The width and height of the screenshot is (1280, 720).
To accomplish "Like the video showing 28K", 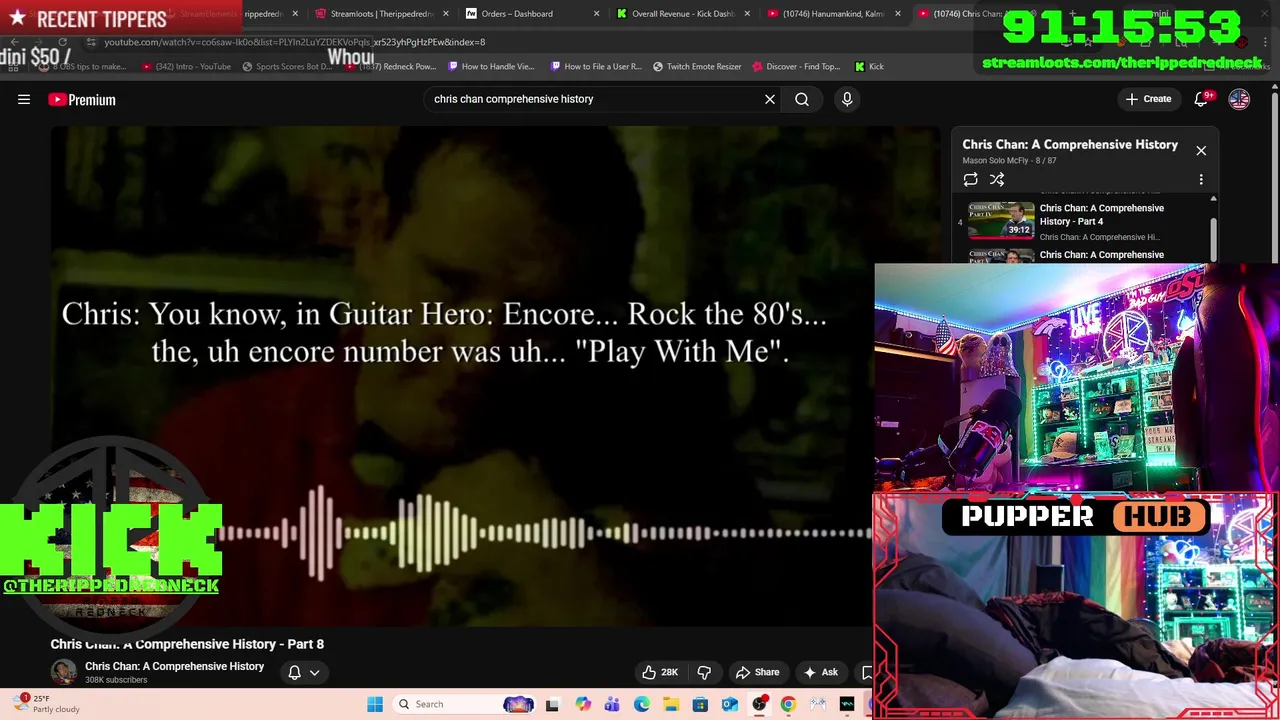I will [659, 672].
